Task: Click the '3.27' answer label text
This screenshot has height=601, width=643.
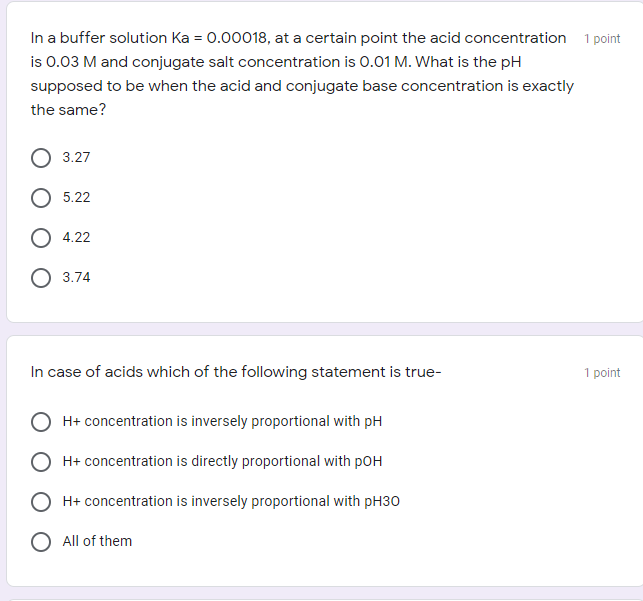Action: coord(76,157)
